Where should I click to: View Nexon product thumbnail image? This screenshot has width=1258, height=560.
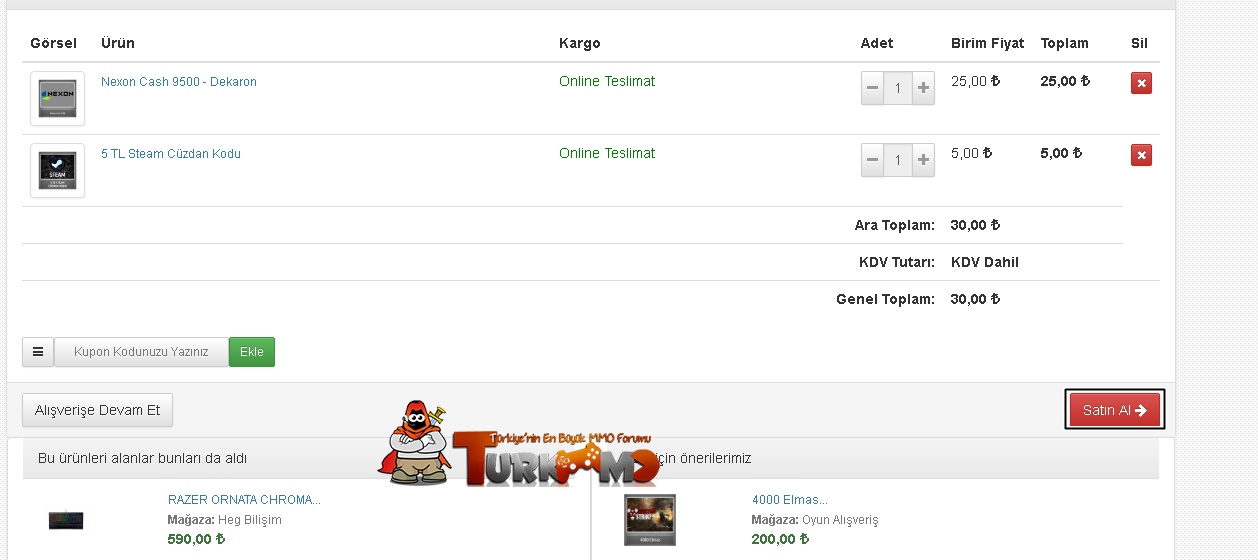(57, 99)
